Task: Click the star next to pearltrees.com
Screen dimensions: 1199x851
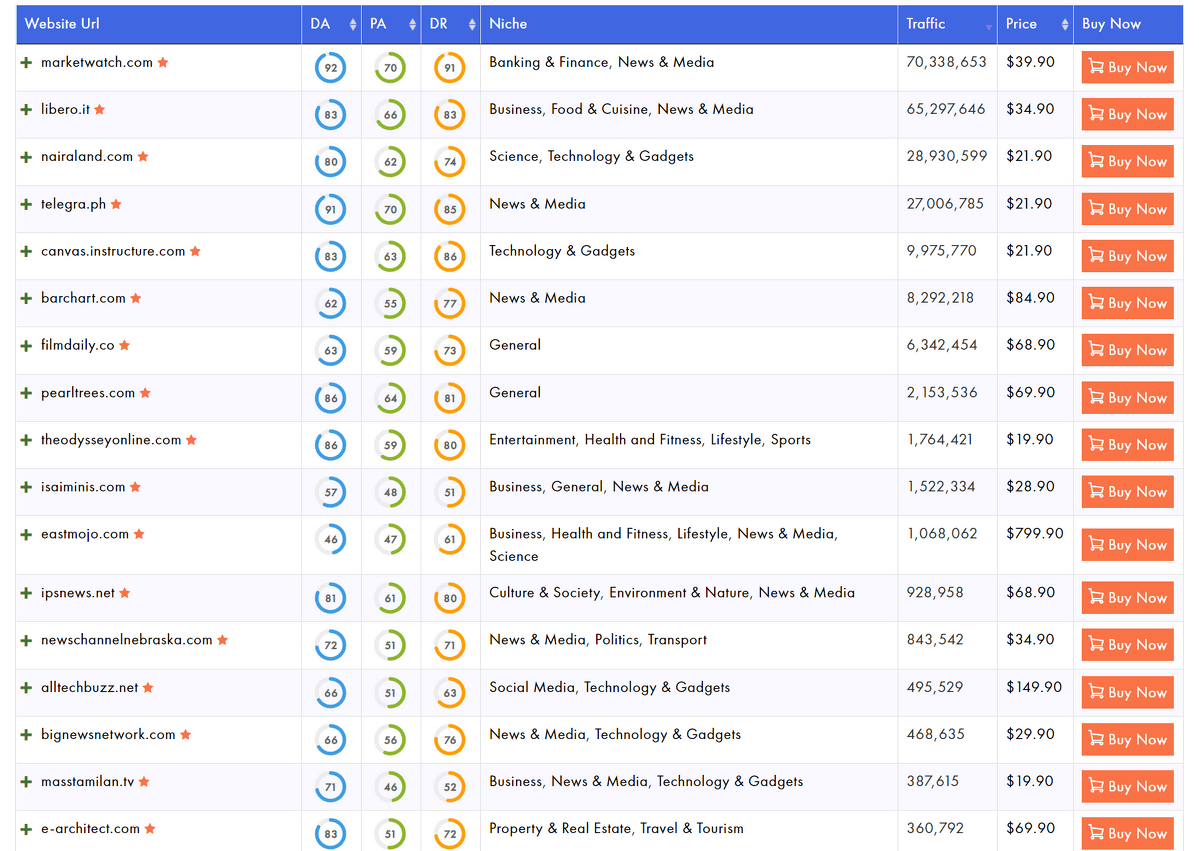Action: 145,393
